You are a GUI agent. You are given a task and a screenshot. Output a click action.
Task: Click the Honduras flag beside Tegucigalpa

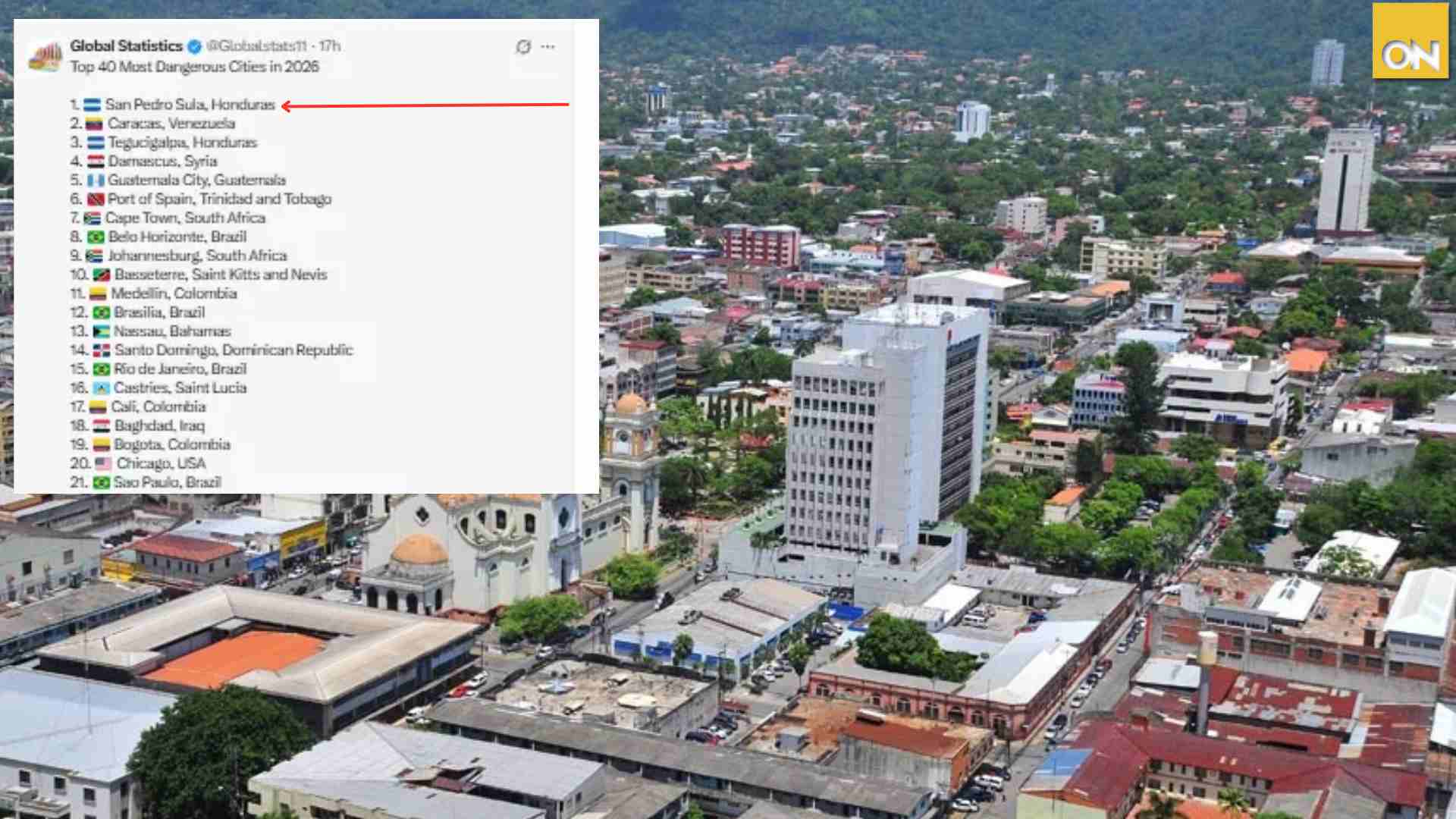point(96,143)
